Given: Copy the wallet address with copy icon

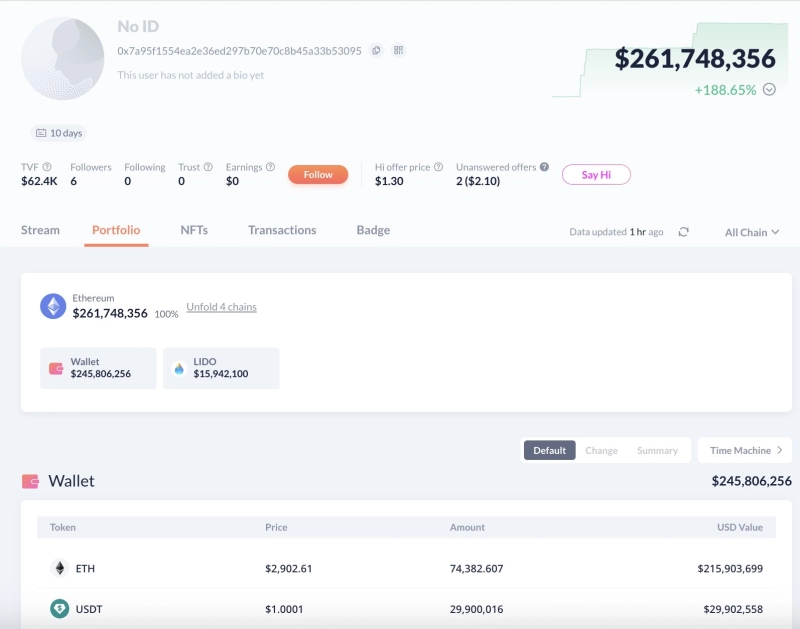Looking at the screenshot, I should point(376,50).
